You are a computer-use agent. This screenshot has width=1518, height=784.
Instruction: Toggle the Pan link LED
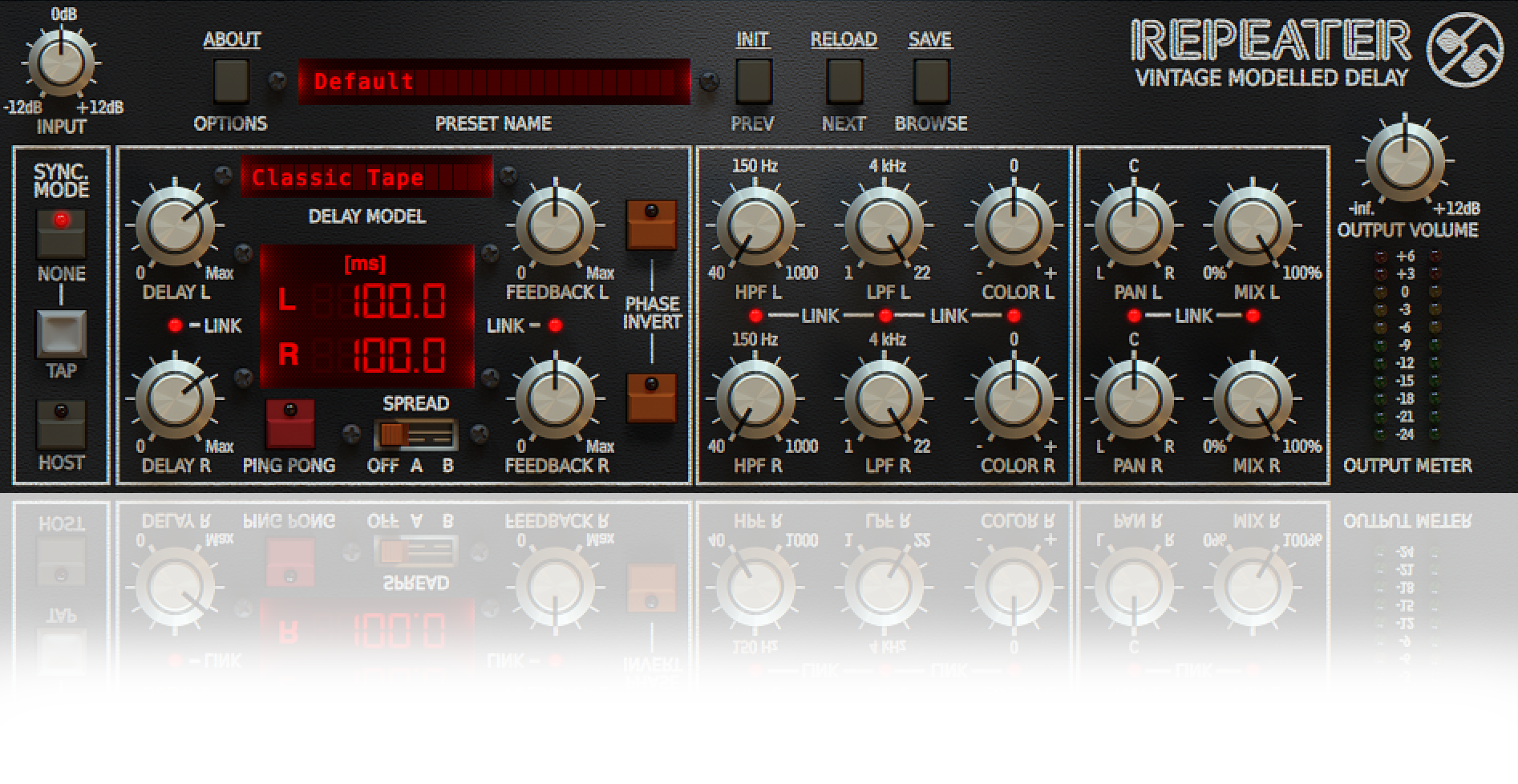tap(1134, 316)
